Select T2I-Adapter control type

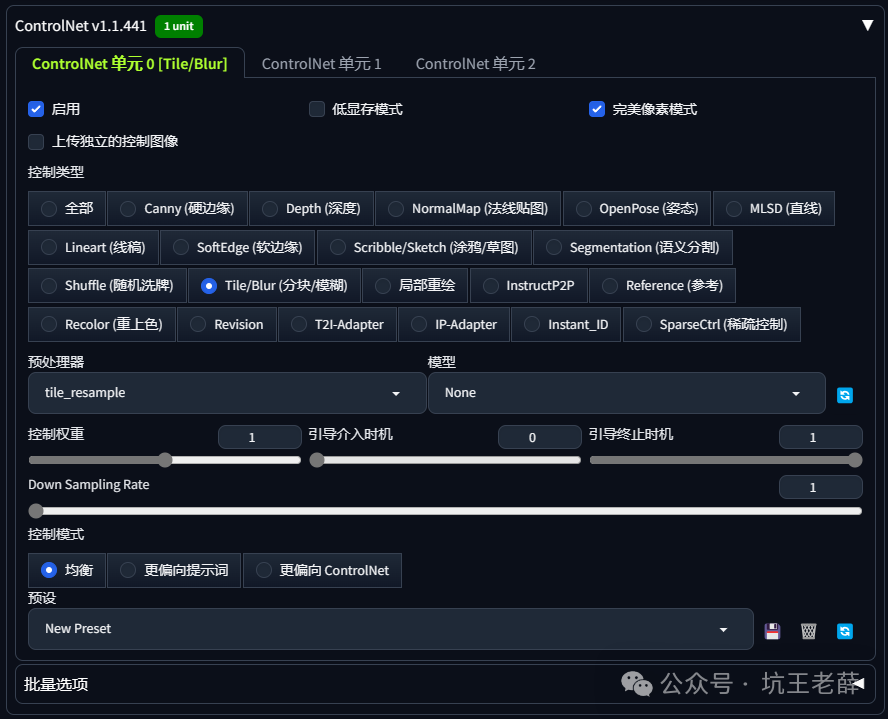coord(337,324)
